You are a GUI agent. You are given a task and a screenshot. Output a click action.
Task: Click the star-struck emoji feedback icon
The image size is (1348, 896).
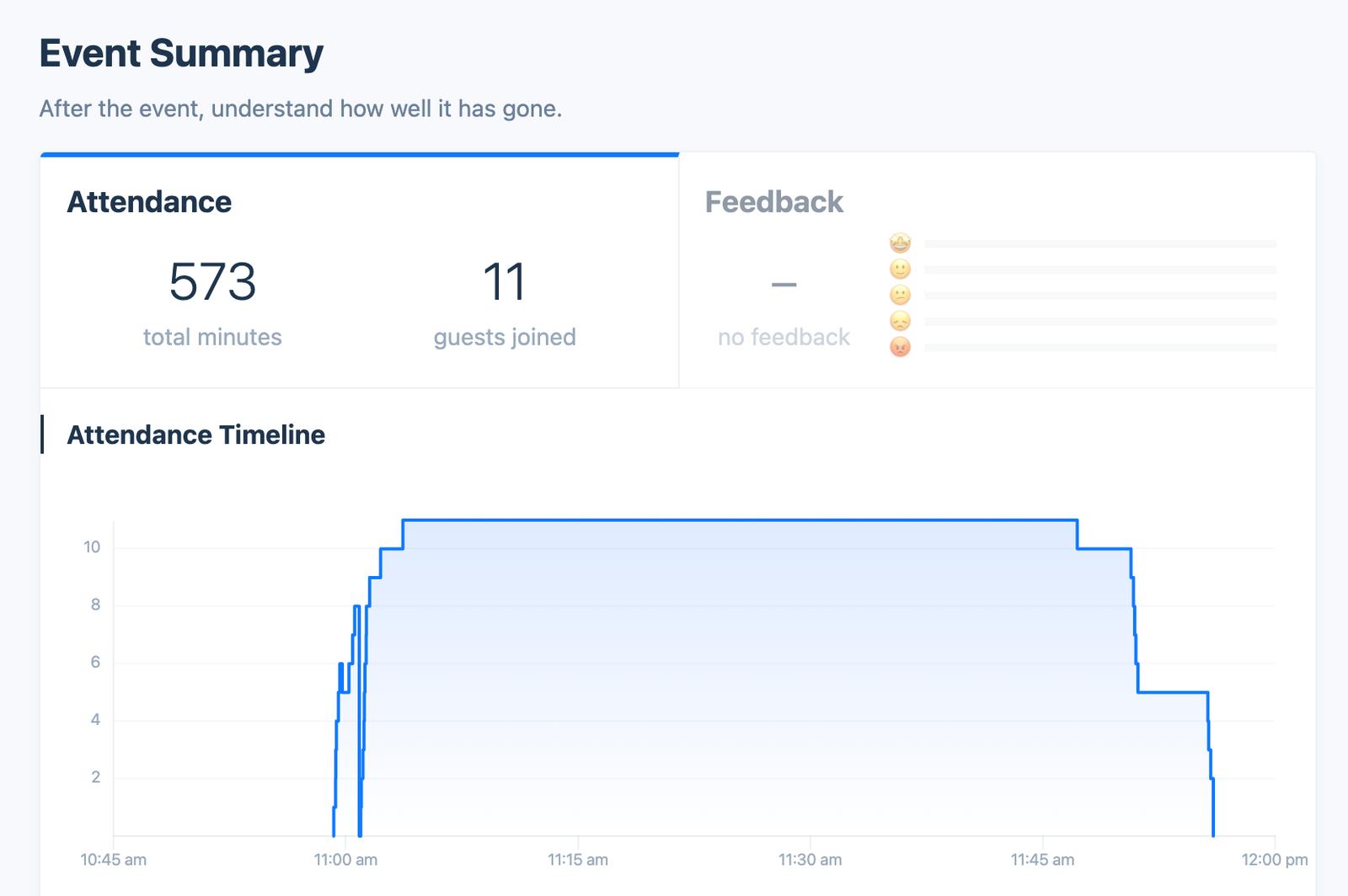tap(900, 243)
